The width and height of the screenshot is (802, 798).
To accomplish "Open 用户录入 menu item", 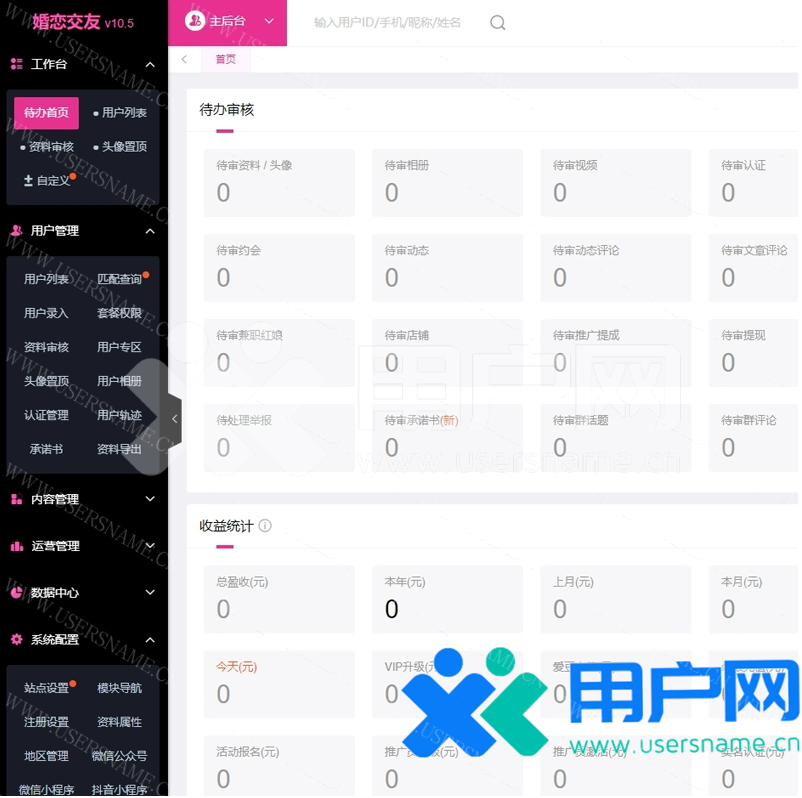I will 47,313.
